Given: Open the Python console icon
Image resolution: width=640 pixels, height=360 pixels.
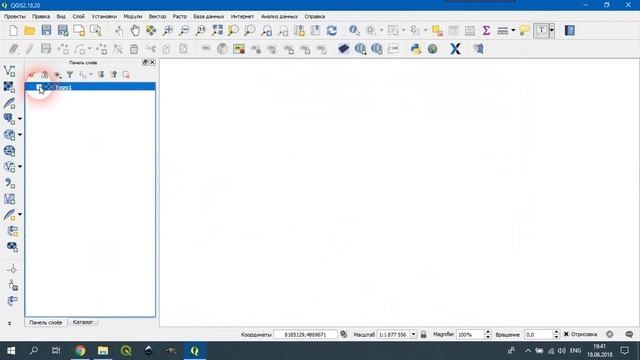Looking at the screenshot, I should [x=416, y=49].
